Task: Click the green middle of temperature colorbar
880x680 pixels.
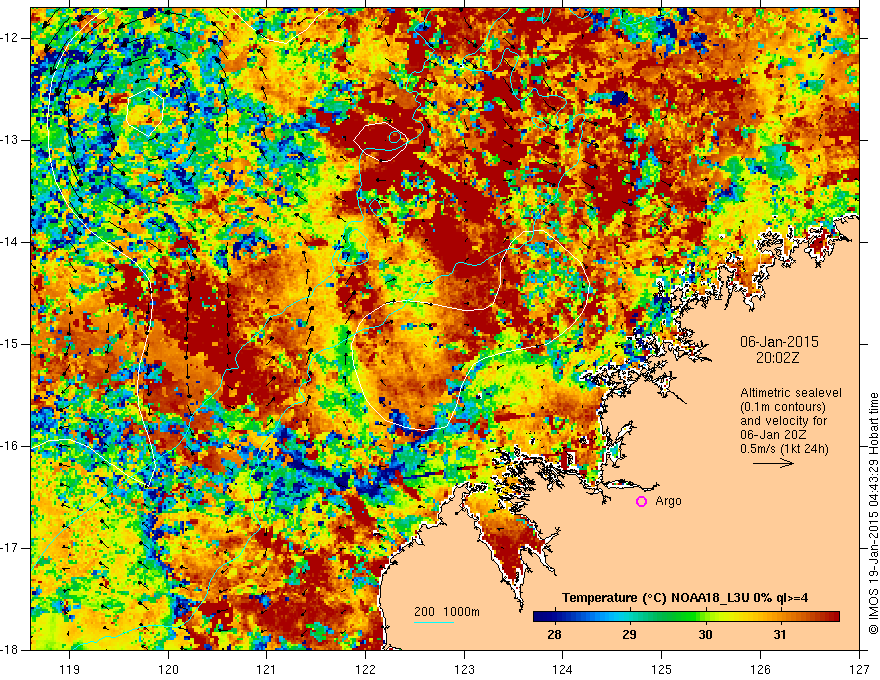Action: click(686, 617)
